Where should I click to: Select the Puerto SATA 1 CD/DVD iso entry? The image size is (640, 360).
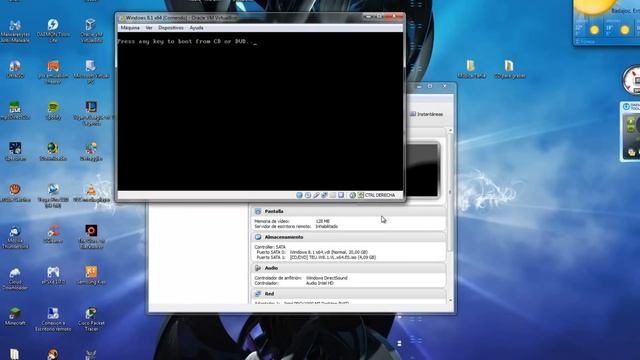316,258
